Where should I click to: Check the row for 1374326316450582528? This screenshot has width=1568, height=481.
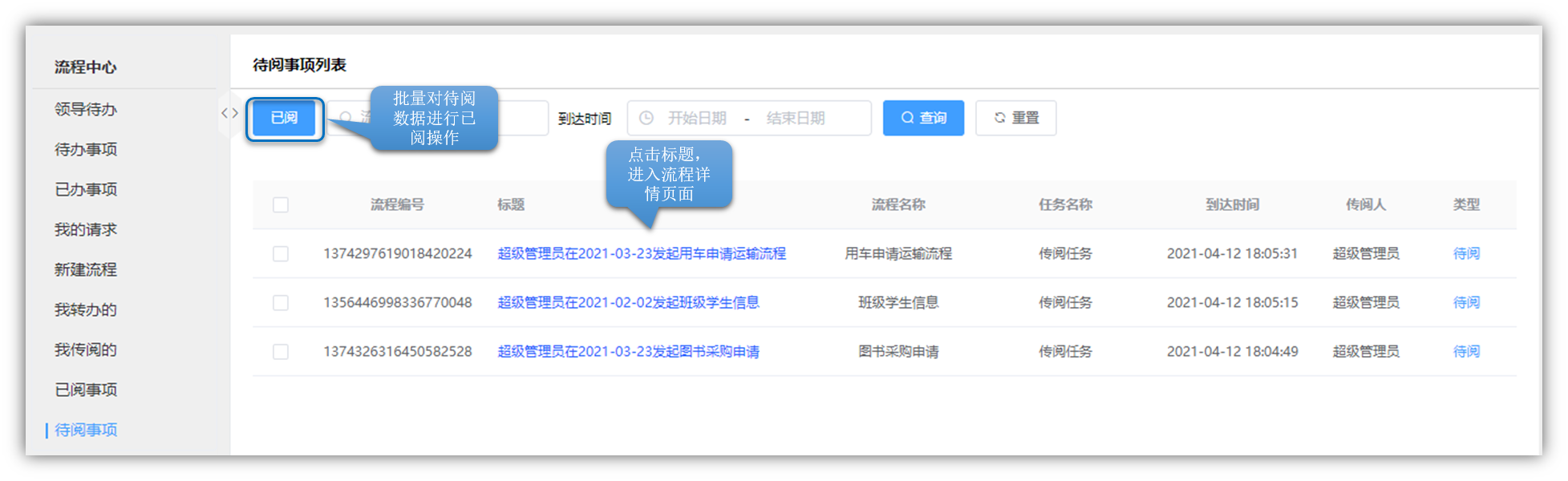coord(281,351)
